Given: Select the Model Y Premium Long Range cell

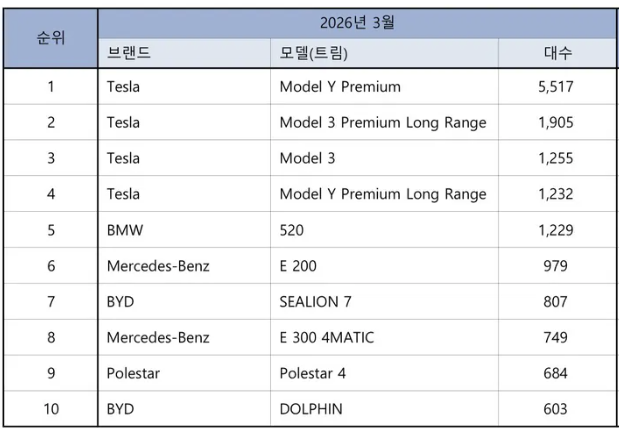Looking at the screenshot, I should point(383,194).
